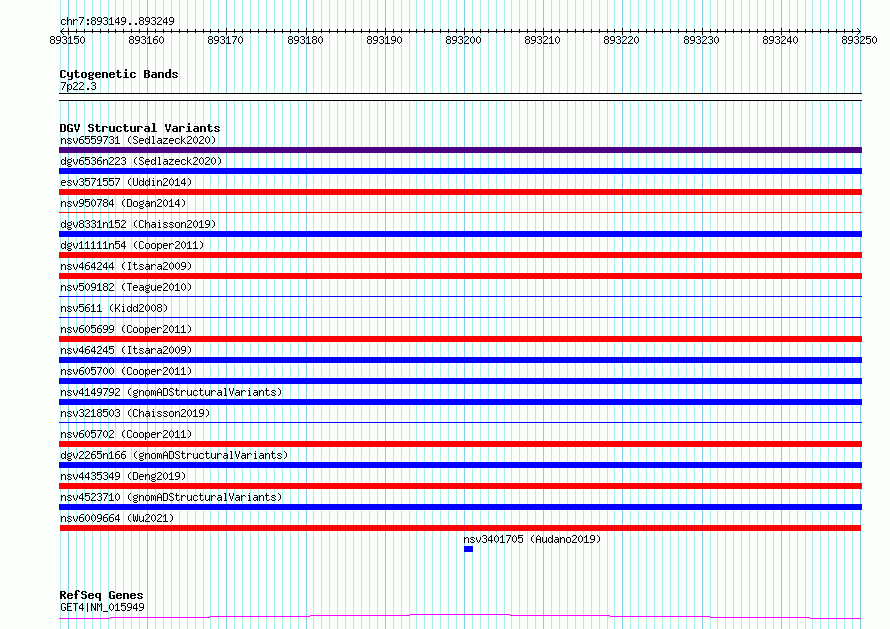
Task: Select variant nsv3401705 (Audano2019) label
Action: click(532, 539)
